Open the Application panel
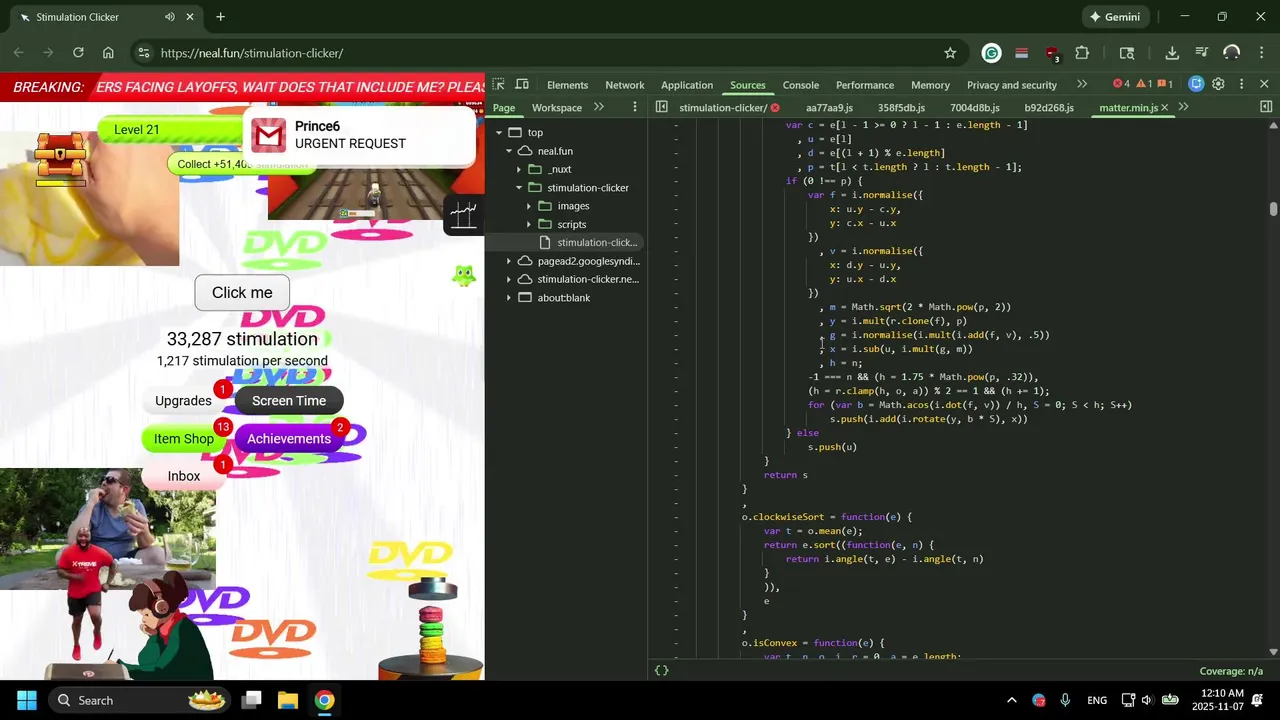Viewport: 1280px width, 720px height. [687, 85]
